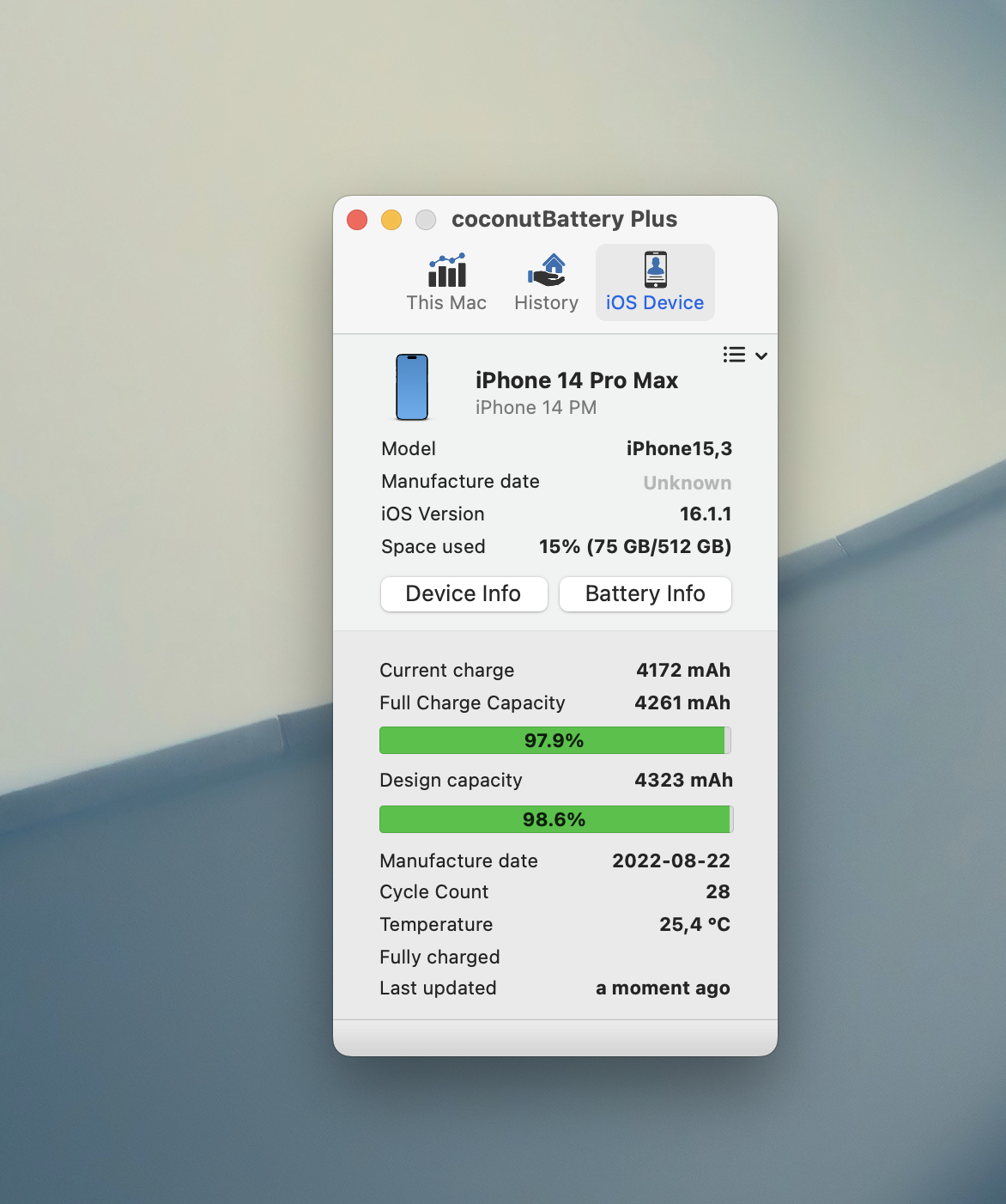Image resolution: width=1006 pixels, height=1204 pixels.
Task: Click the 98.6% design capacity bar
Action: click(555, 819)
